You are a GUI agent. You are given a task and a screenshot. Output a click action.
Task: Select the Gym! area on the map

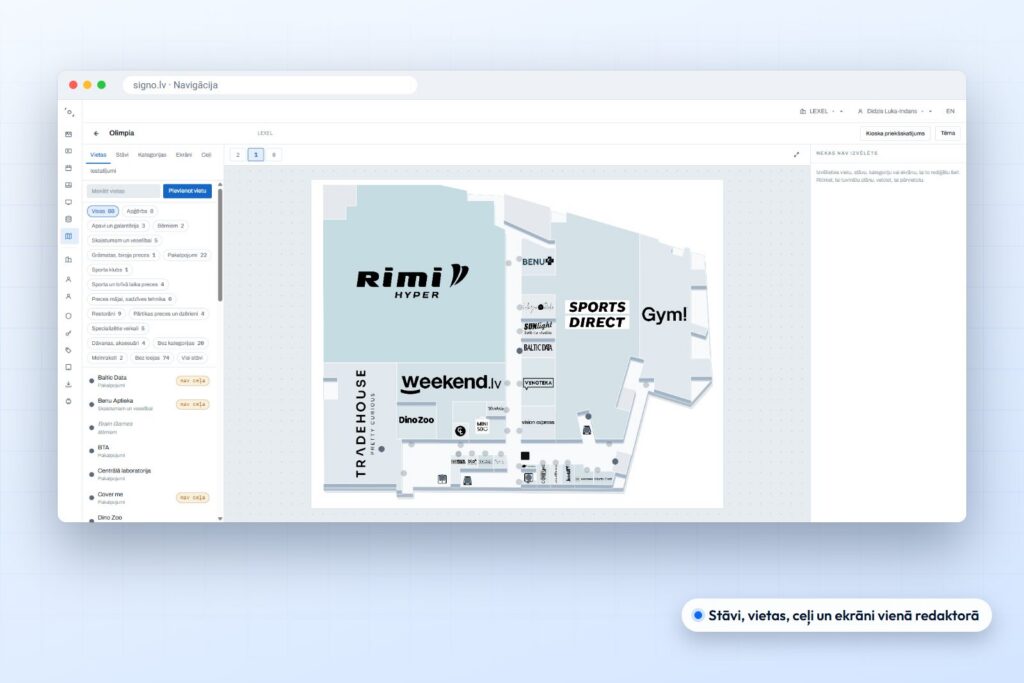[664, 314]
